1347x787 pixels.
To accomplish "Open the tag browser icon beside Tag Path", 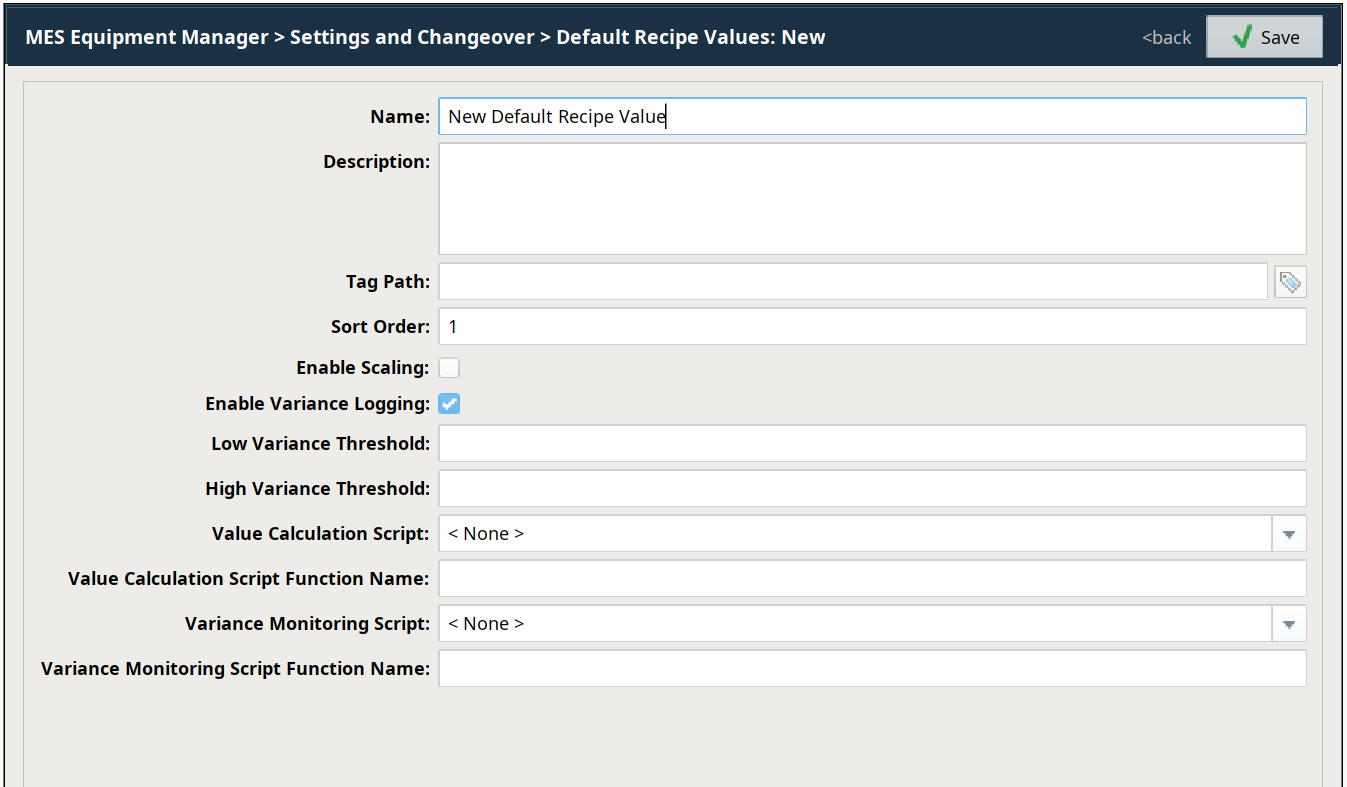I will [1290, 282].
